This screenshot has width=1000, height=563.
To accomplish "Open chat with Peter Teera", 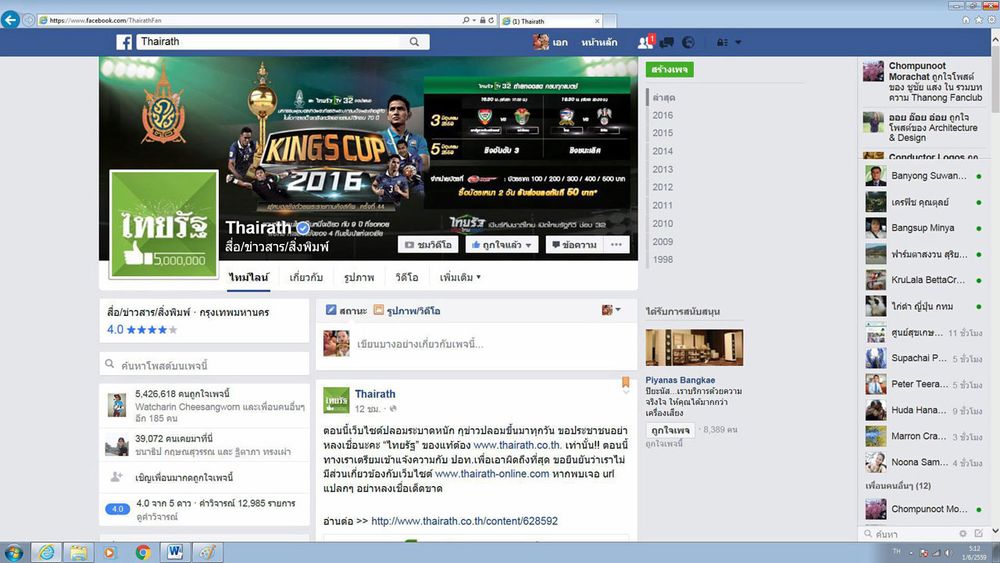I will pos(923,384).
